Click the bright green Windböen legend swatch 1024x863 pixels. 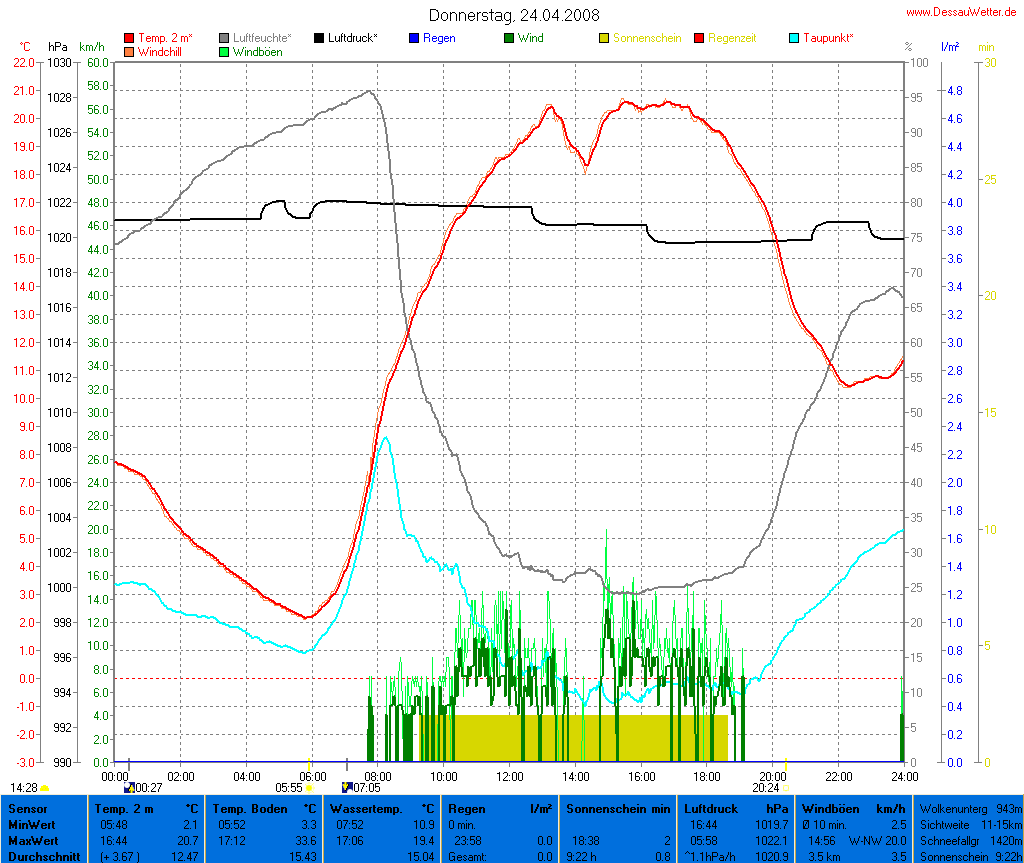pyautogui.click(x=224, y=51)
